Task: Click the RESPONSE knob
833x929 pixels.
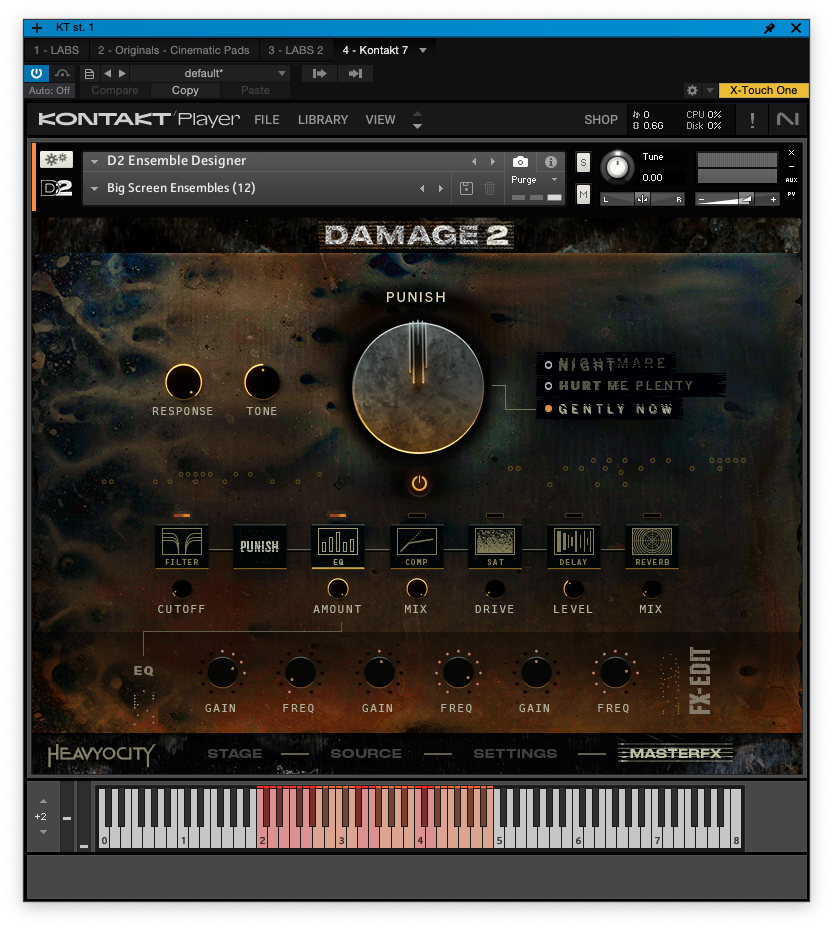Action: [x=183, y=382]
